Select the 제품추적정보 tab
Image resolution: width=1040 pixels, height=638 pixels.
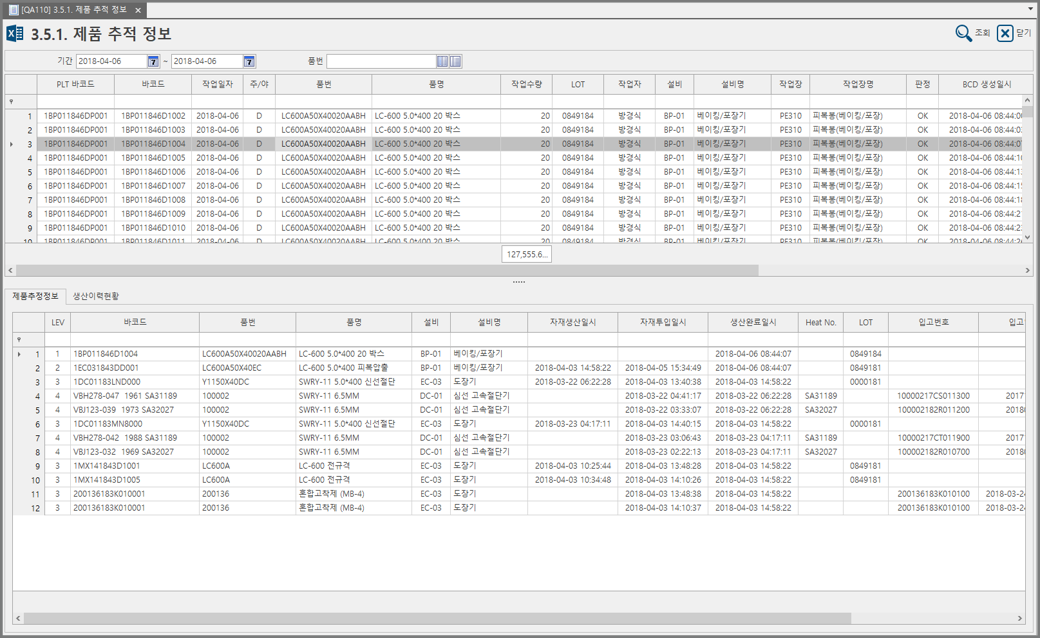pos(35,296)
